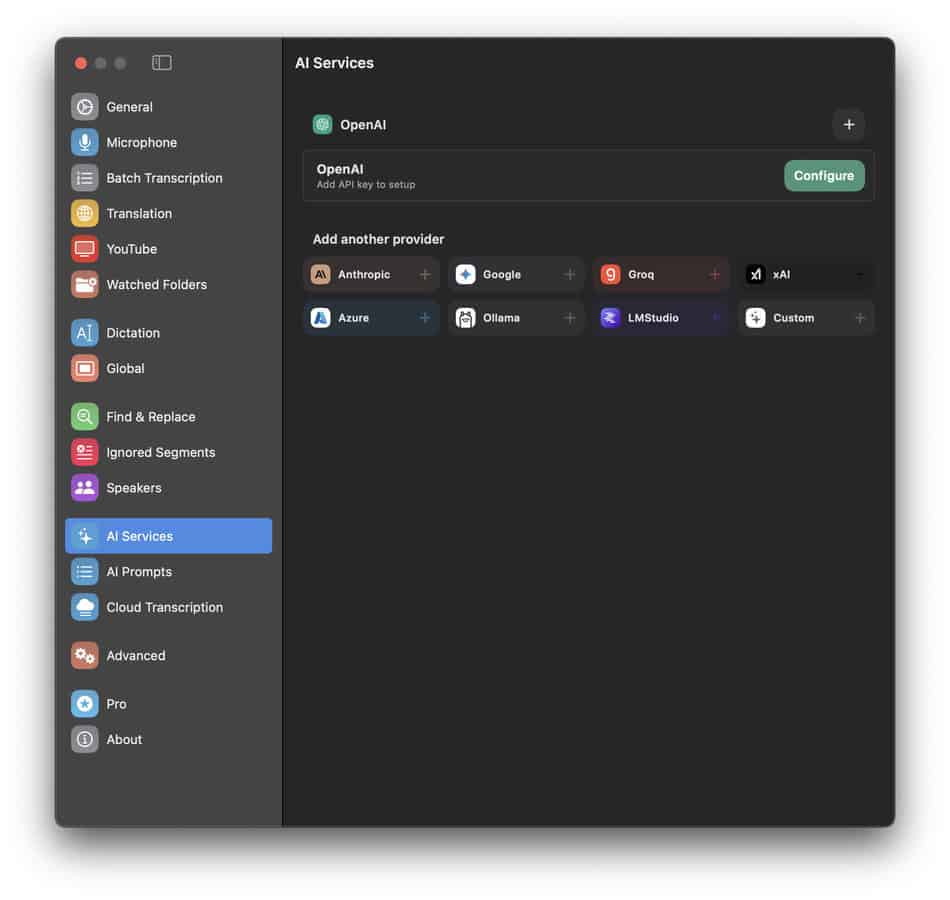Go to AI Prompts in sidebar

click(139, 572)
